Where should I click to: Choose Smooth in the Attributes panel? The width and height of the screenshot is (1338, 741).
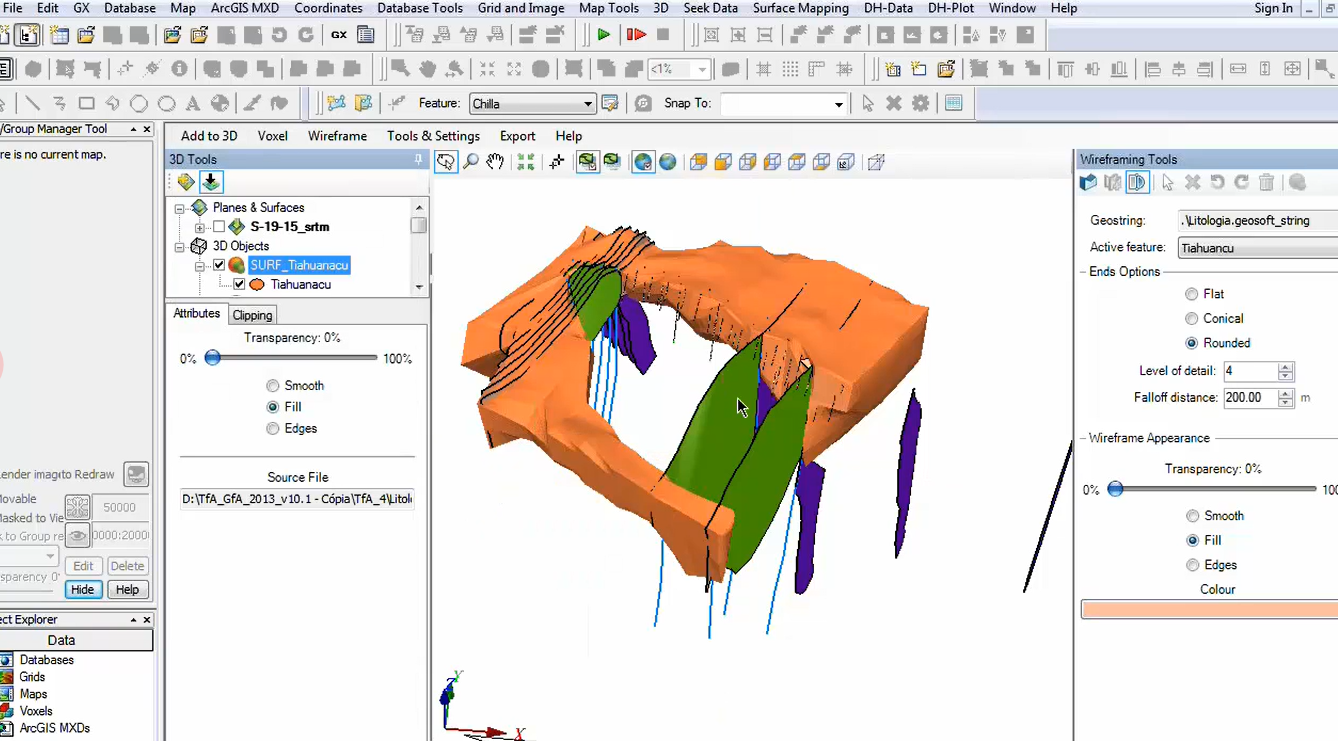coord(273,386)
